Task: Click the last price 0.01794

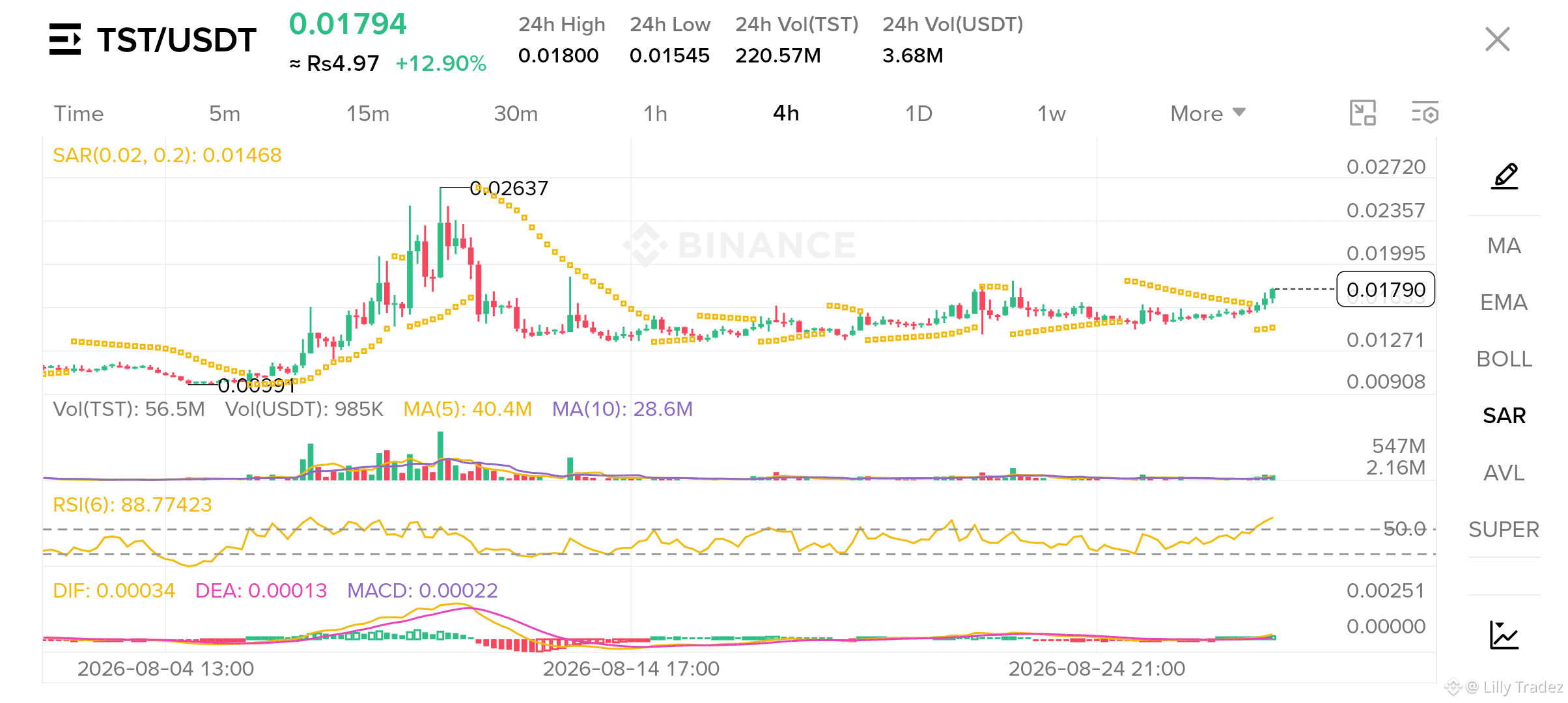Action: [x=348, y=24]
